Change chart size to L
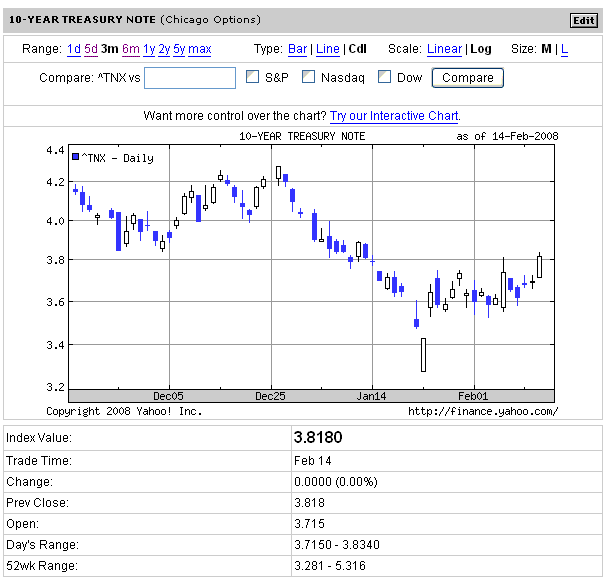This screenshot has height=583, width=604. click(564, 49)
